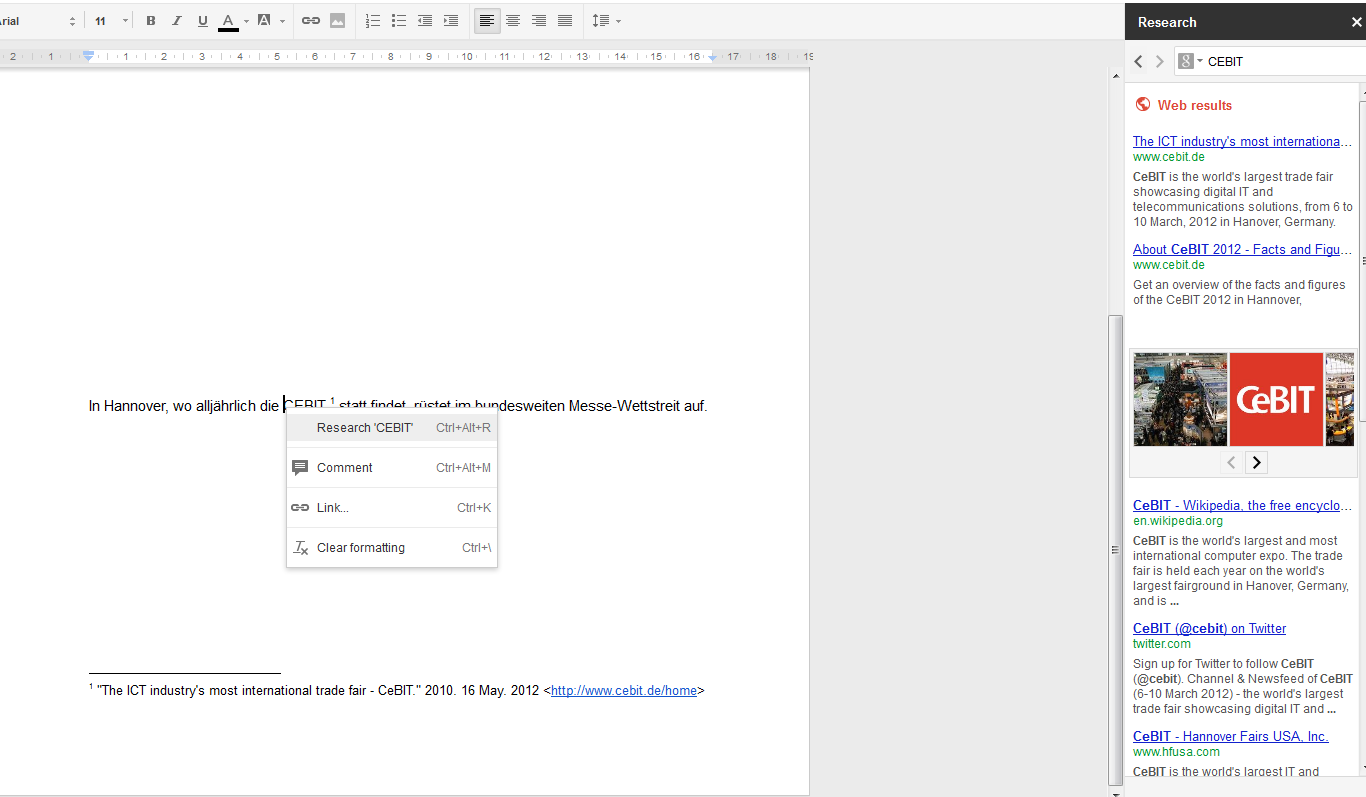Open the 'CeBIT - Hannover Fairs USA, Inc.' result

1231,737
